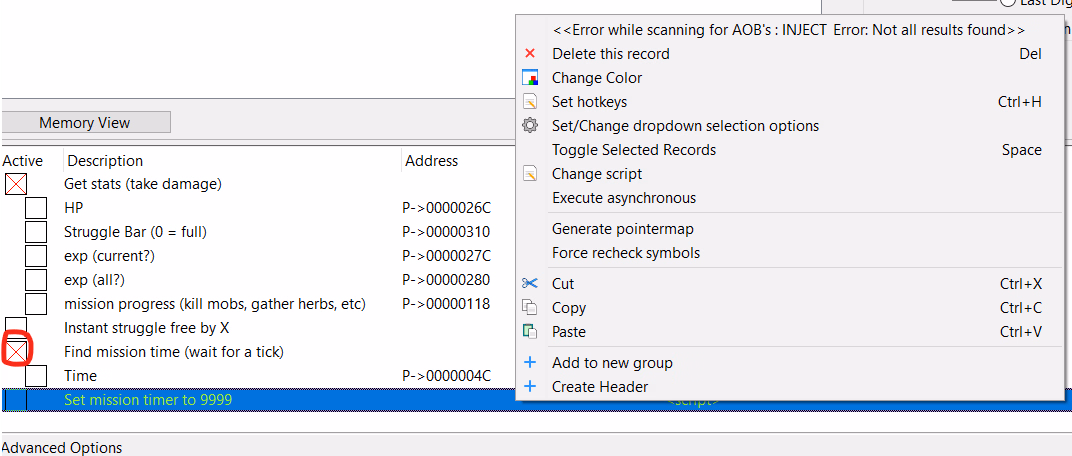1072x456 pixels.
Task: Click the gear icon for dropdown selection options
Action: click(530, 126)
